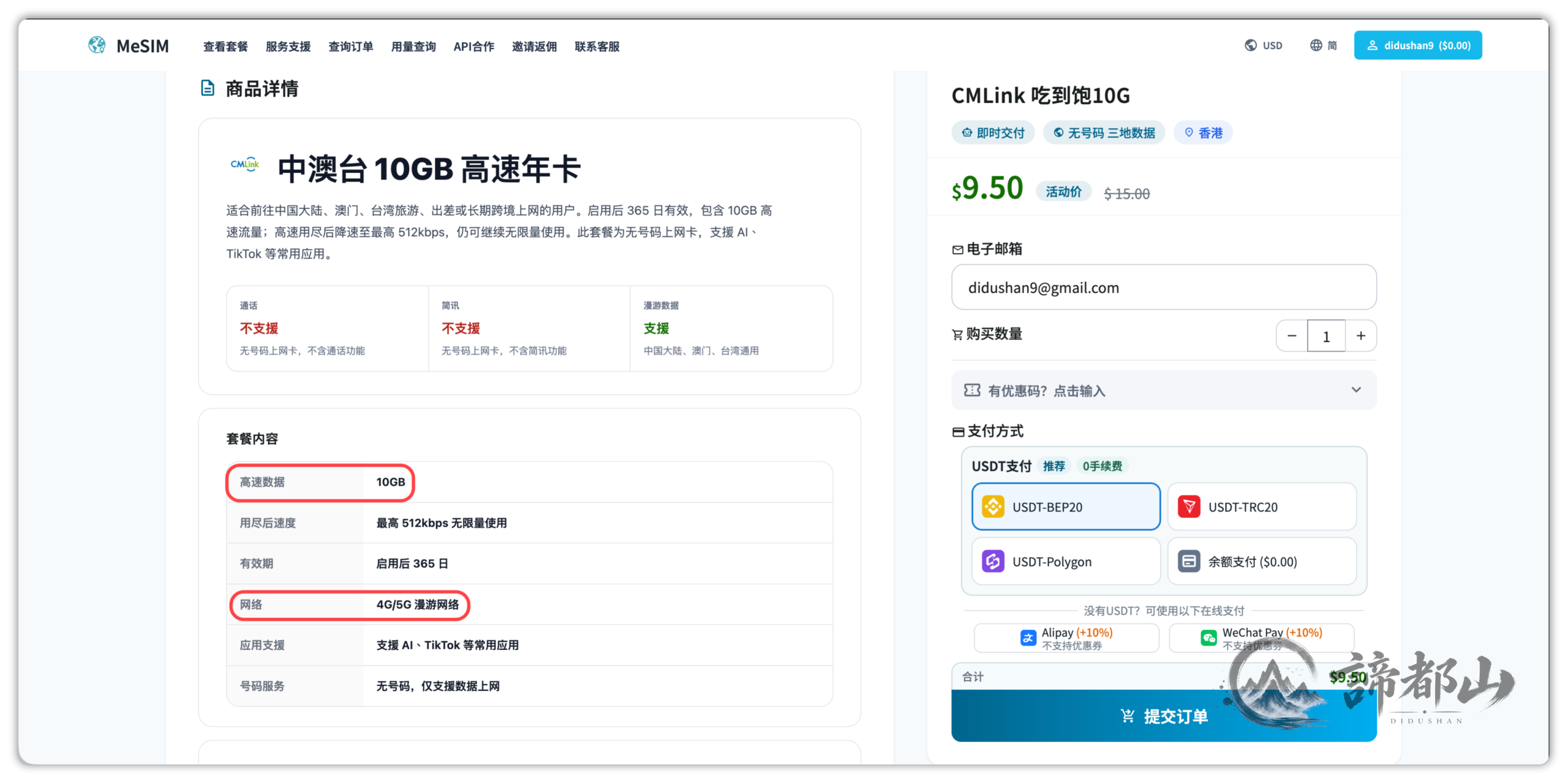Click the MeSIM brand name link
The height and width of the screenshot is (783, 1568).
tap(142, 46)
